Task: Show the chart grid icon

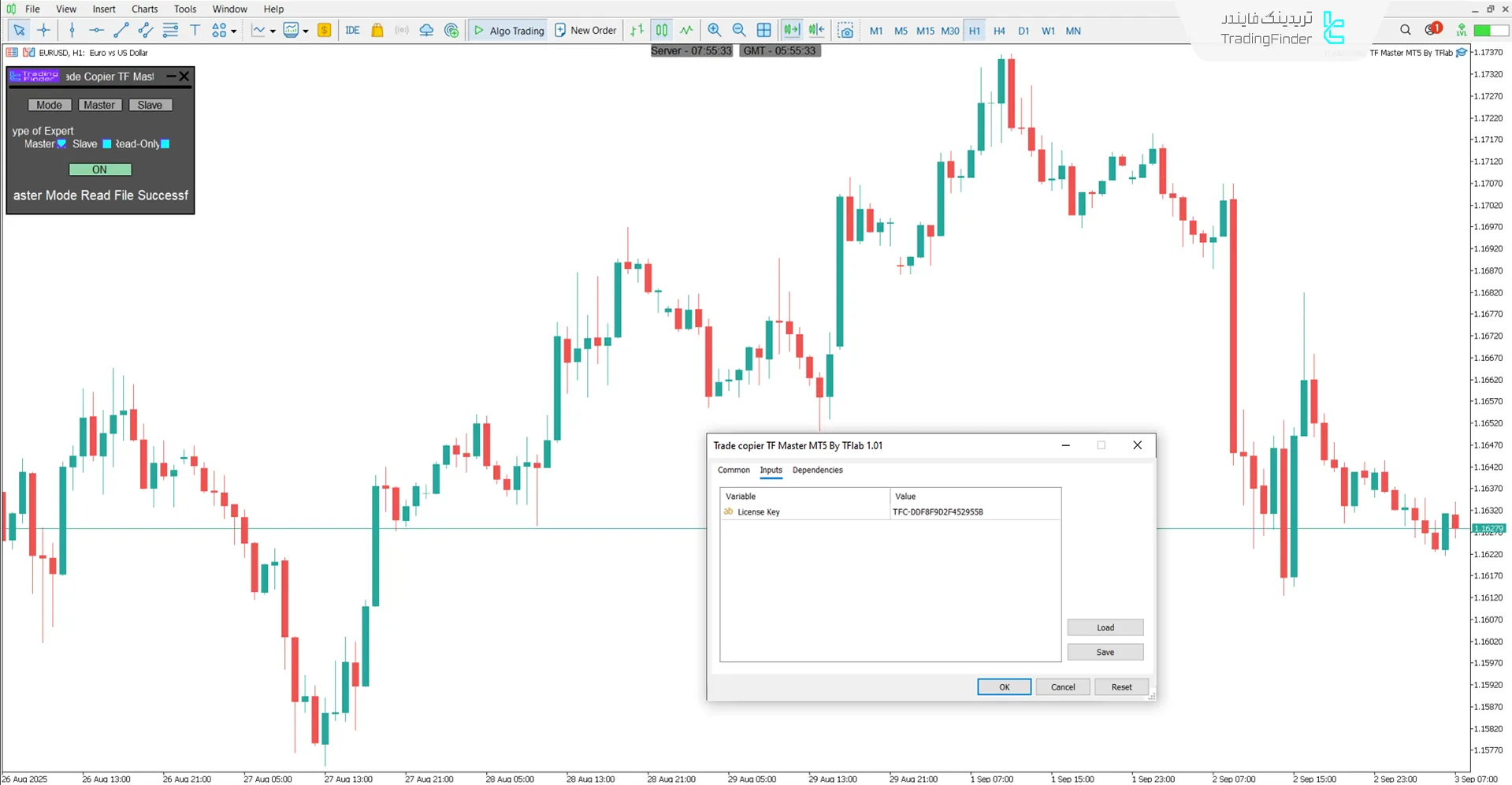Action: tap(763, 30)
